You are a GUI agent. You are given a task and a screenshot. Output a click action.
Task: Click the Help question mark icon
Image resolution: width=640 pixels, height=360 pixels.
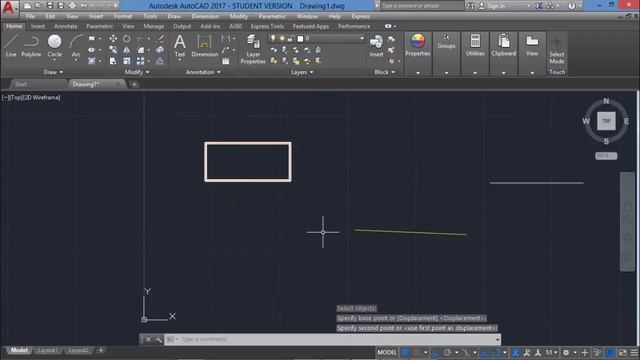571,6
